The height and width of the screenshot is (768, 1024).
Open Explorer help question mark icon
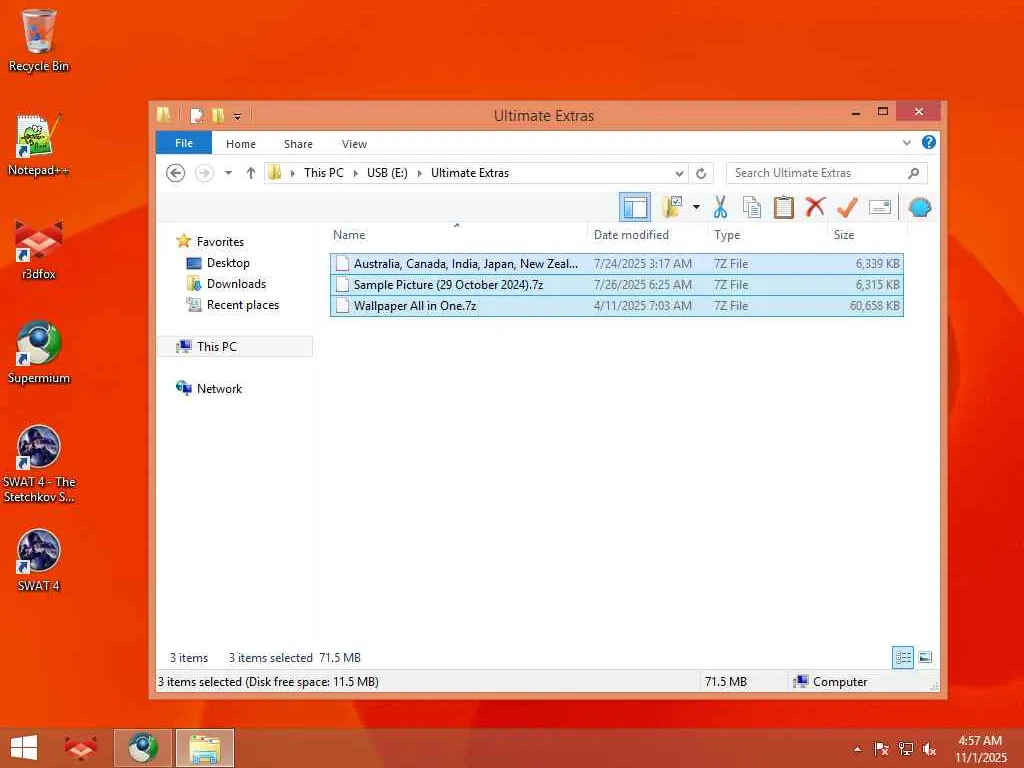(x=928, y=142)
